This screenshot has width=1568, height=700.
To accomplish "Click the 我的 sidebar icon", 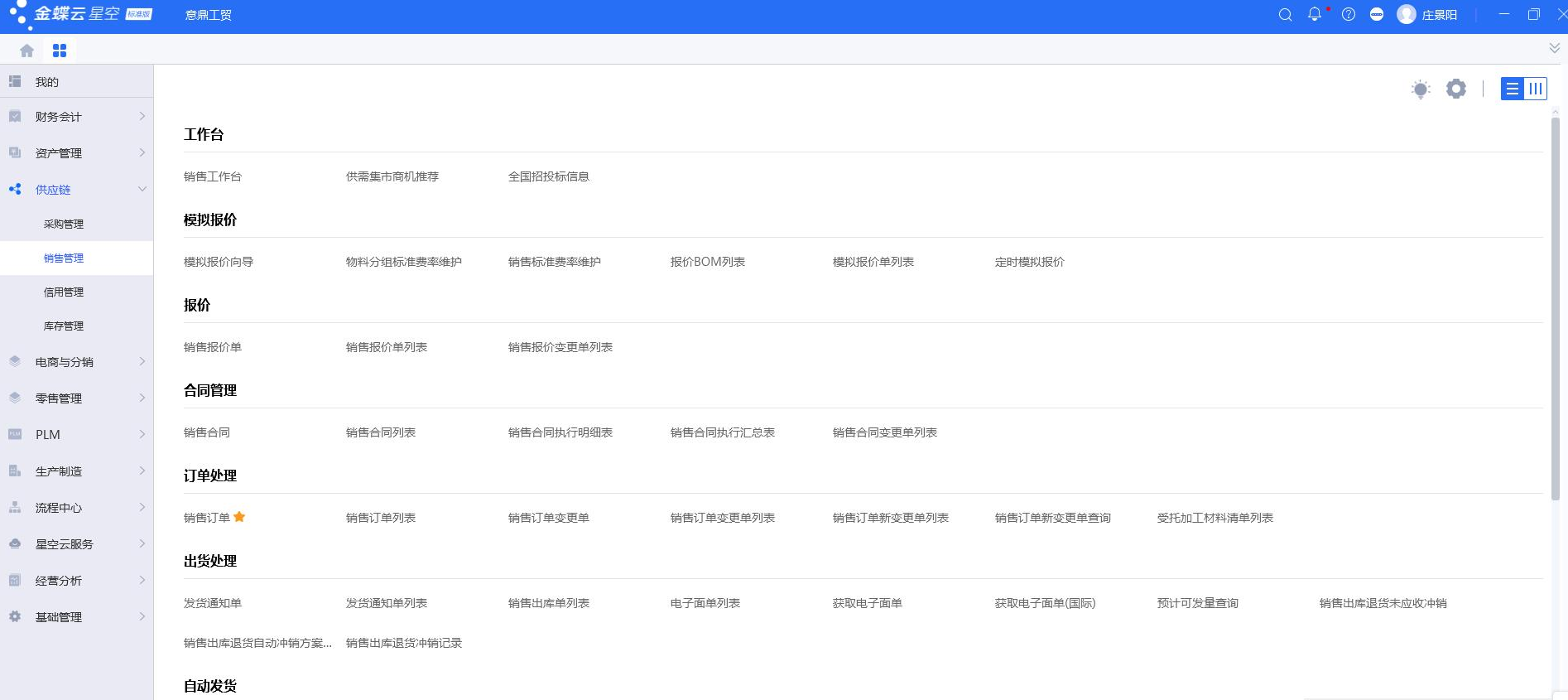I will tap(15, 81).
